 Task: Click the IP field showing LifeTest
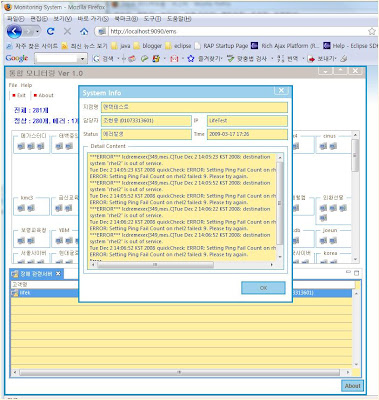[247, 121]
